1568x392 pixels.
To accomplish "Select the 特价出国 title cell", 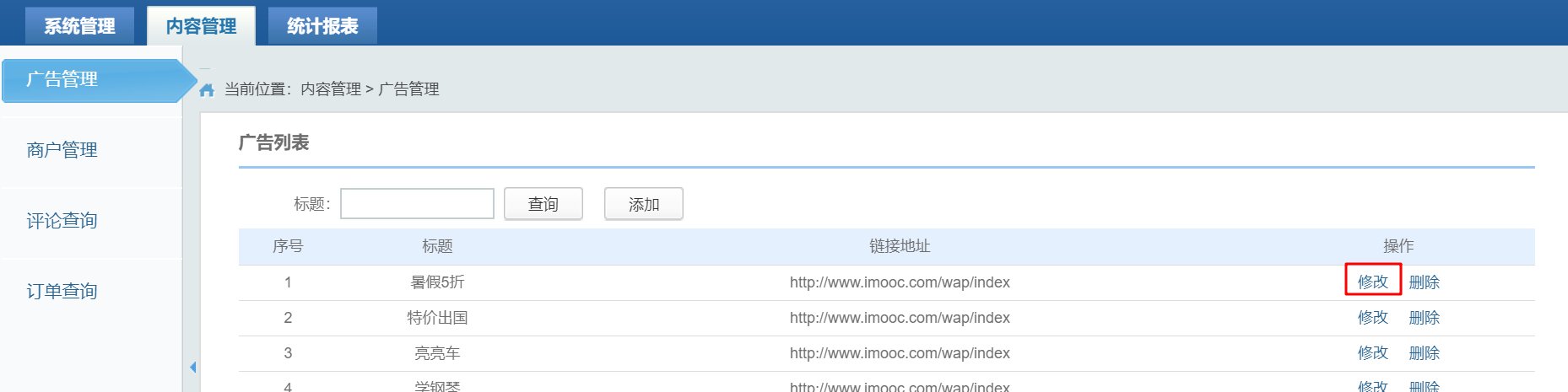I will [x=437, y=318].
